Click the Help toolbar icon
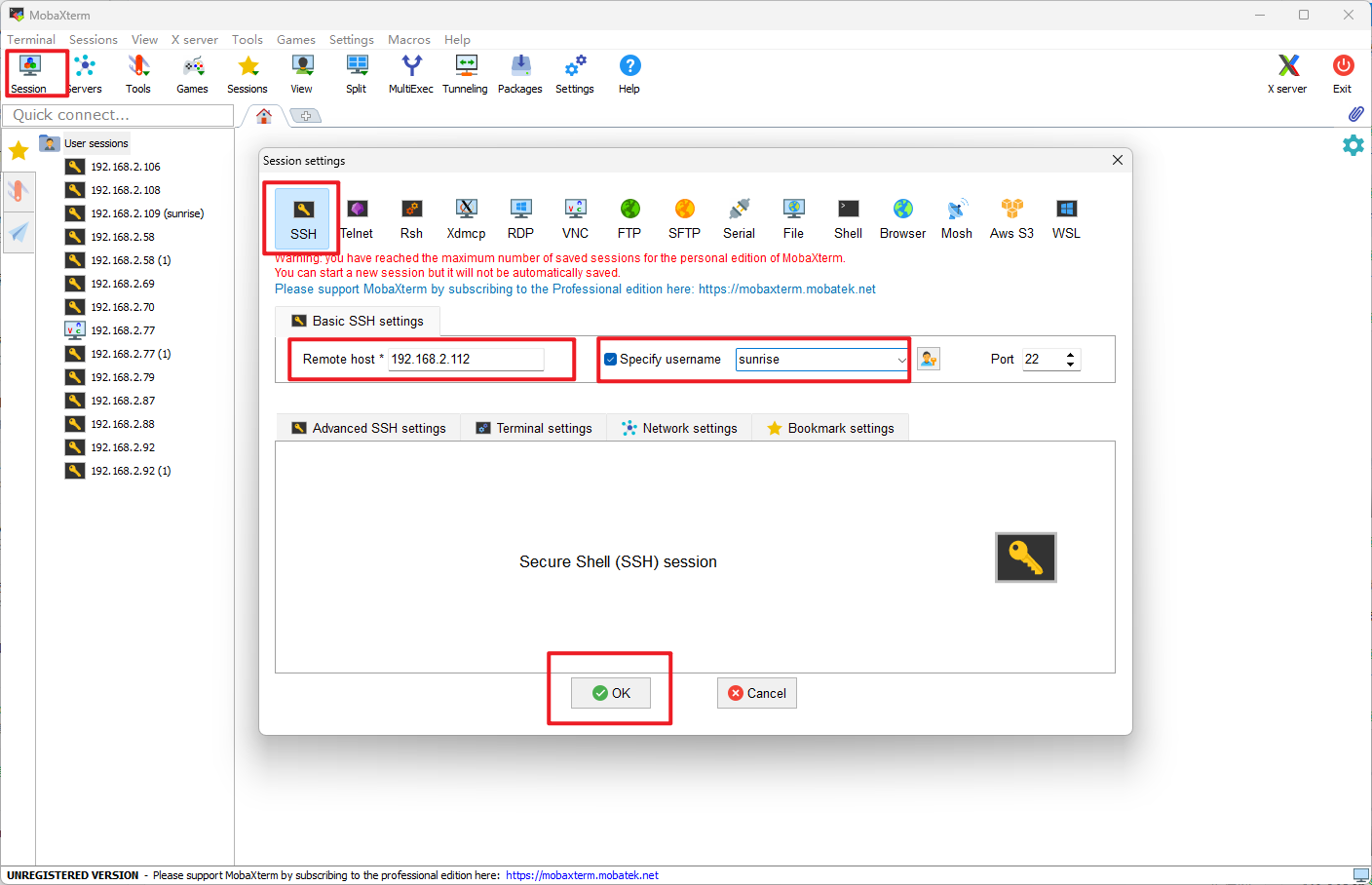This screenshot has height=885, width=1372. [x=629, y=74]
